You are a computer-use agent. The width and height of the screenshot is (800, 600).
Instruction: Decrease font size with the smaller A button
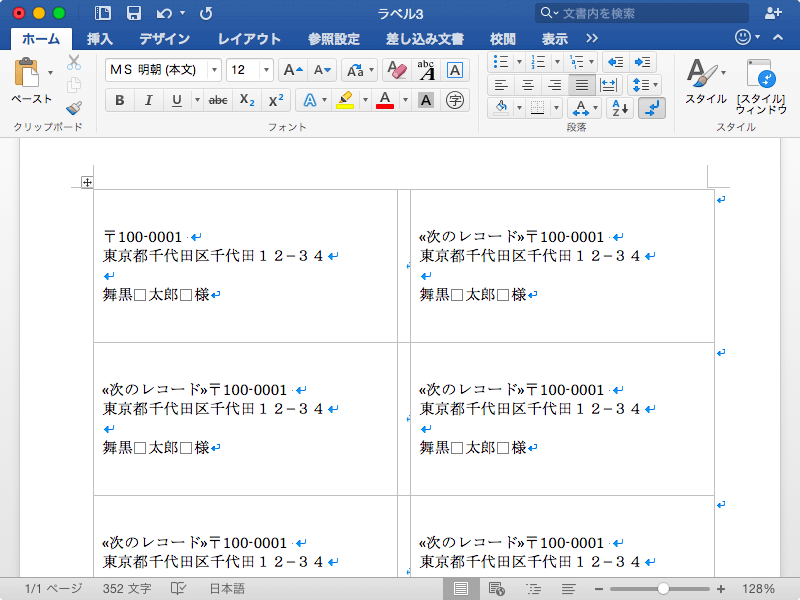coord(322,70)
